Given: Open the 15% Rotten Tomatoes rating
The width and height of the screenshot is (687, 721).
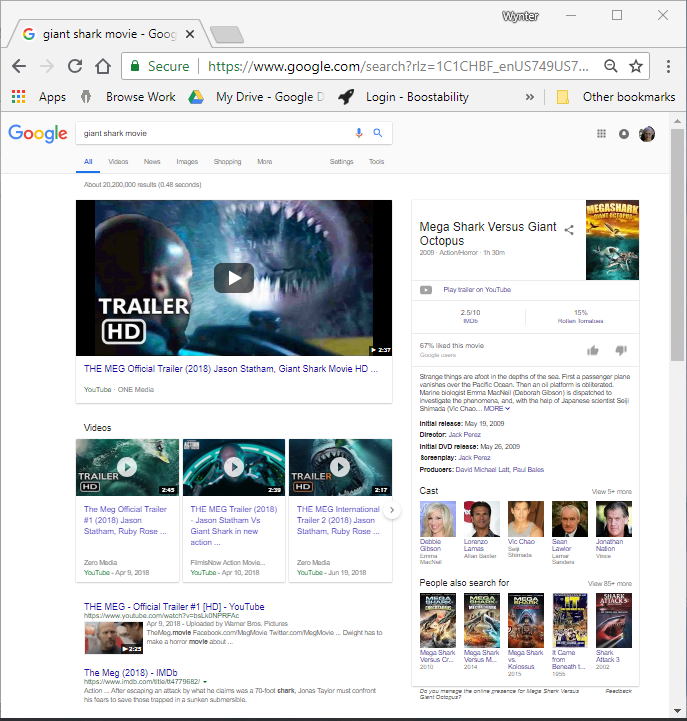Looking at the screenshot, I should click(580, 316).
